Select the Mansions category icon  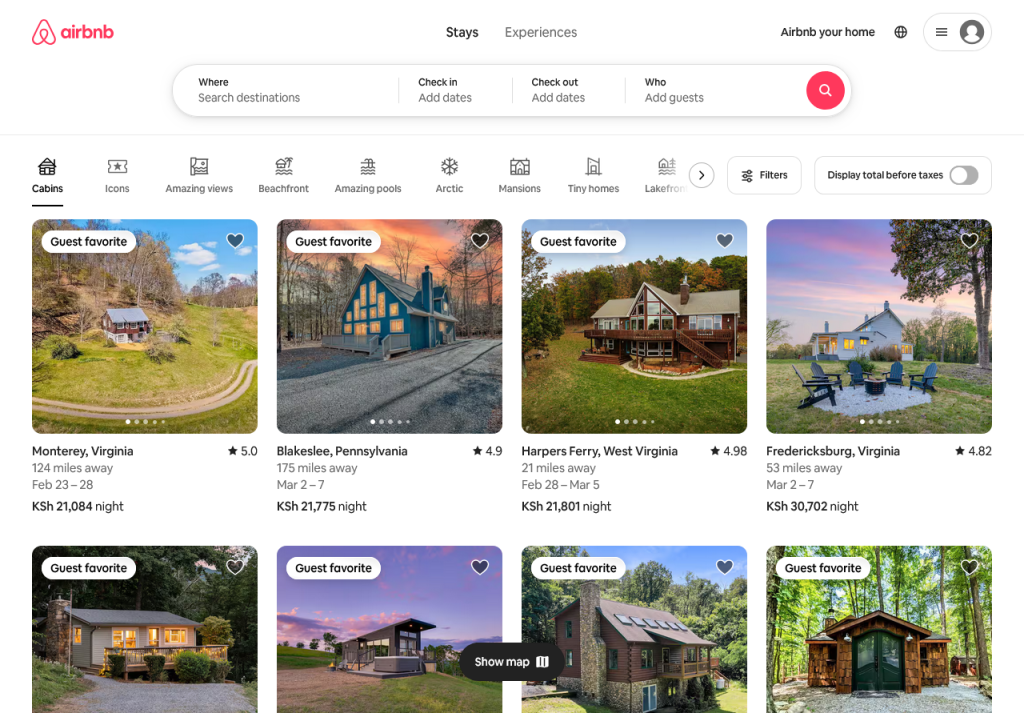519,174
